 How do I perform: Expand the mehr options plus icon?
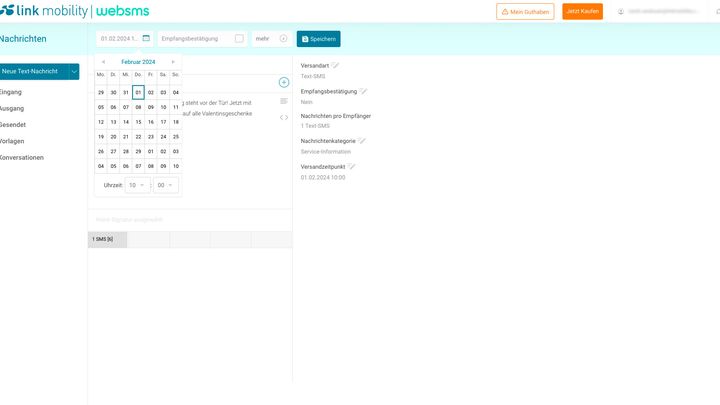point(283,39)
